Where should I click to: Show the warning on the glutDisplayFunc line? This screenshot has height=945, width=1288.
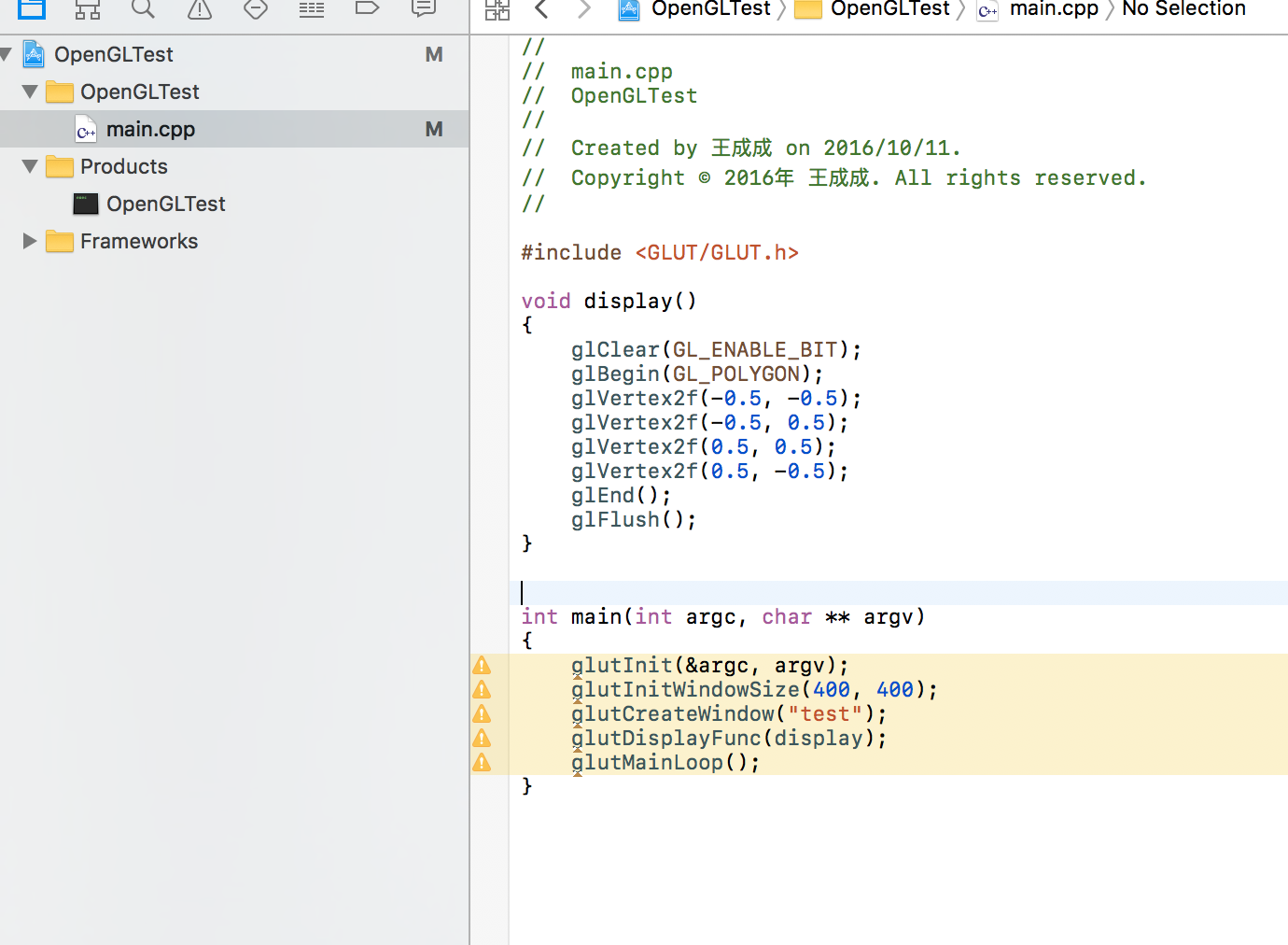pos(482,738)
